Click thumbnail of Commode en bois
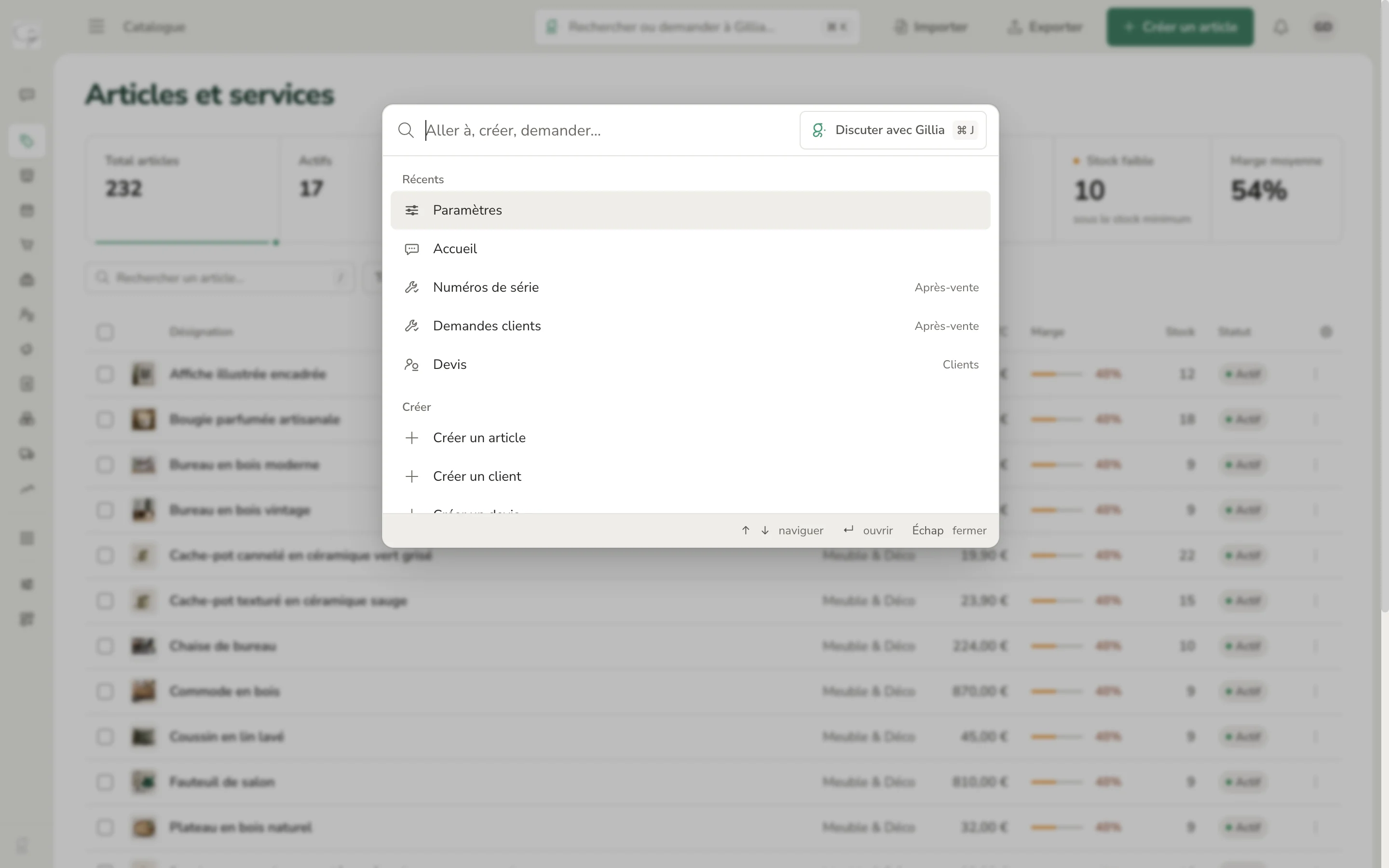The height and width of the screenshot is (868, 1389). 144,691
